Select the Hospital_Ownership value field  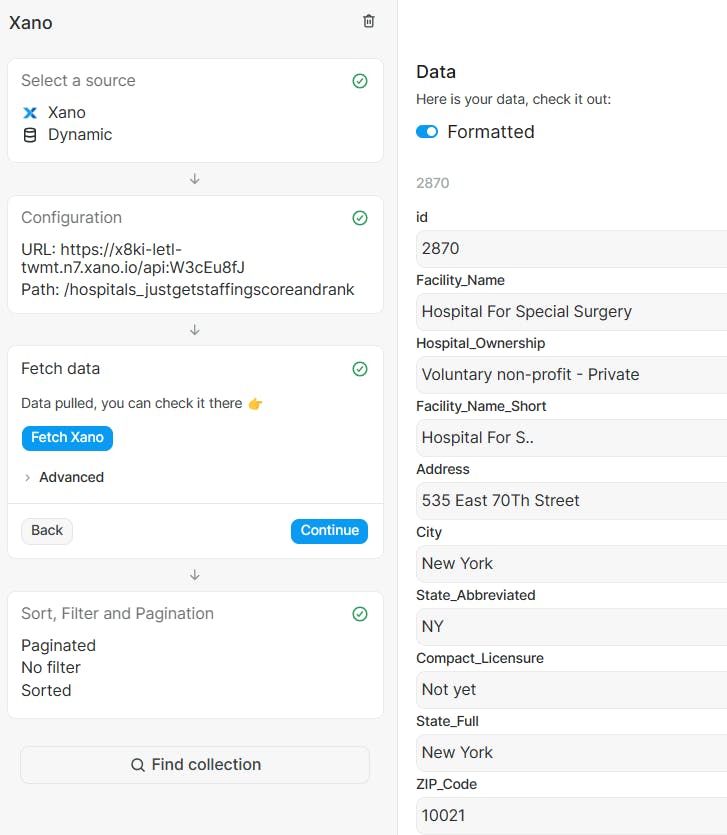570,375
